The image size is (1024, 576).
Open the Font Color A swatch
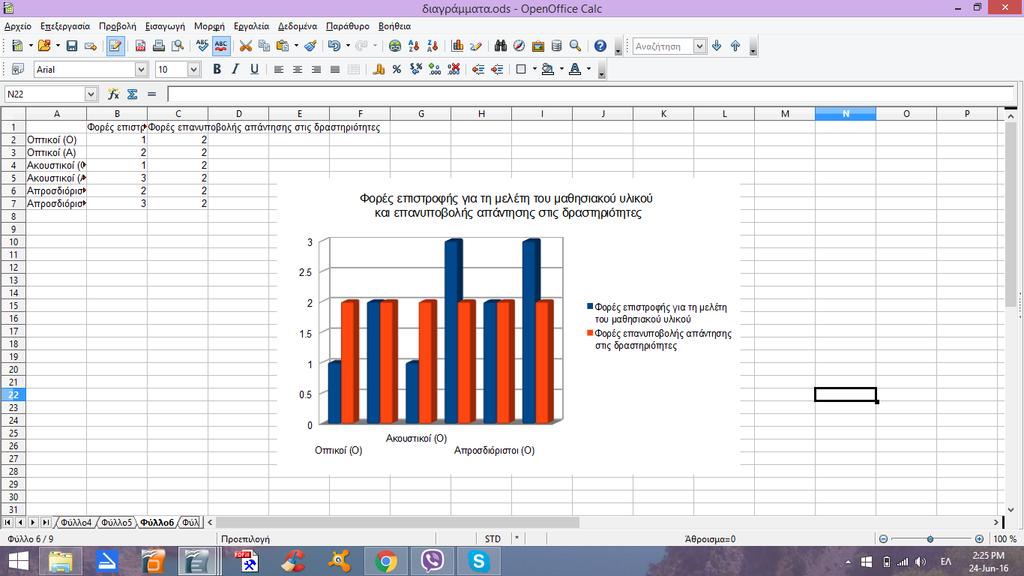575,69
